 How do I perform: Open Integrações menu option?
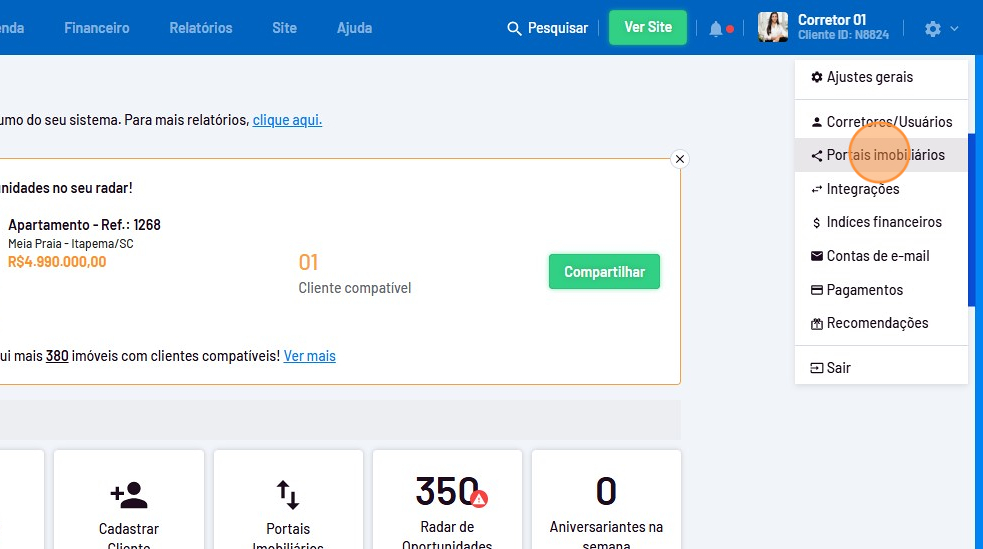[x=862, y=189]
